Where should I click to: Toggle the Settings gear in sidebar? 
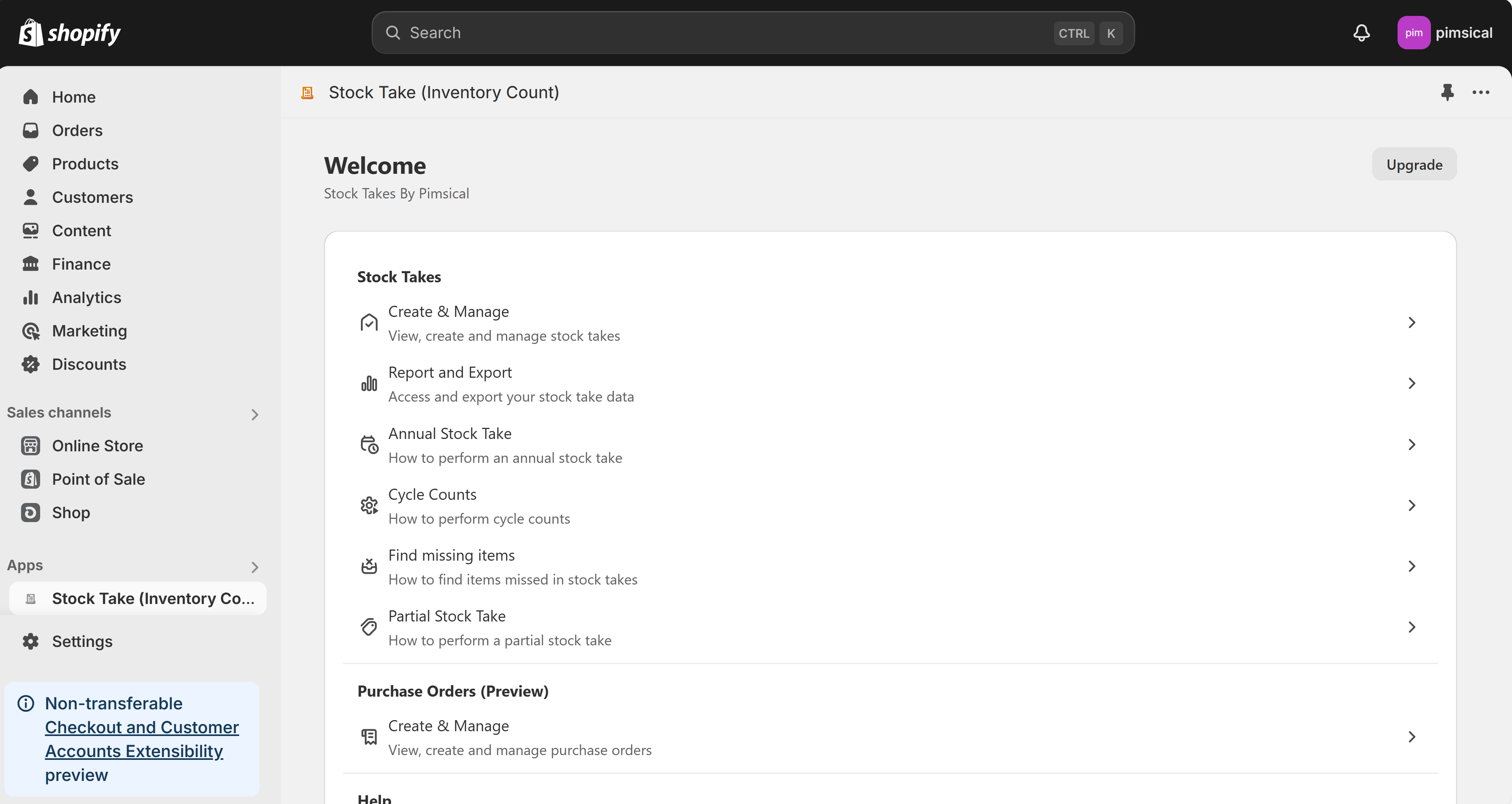pos(31,641)
